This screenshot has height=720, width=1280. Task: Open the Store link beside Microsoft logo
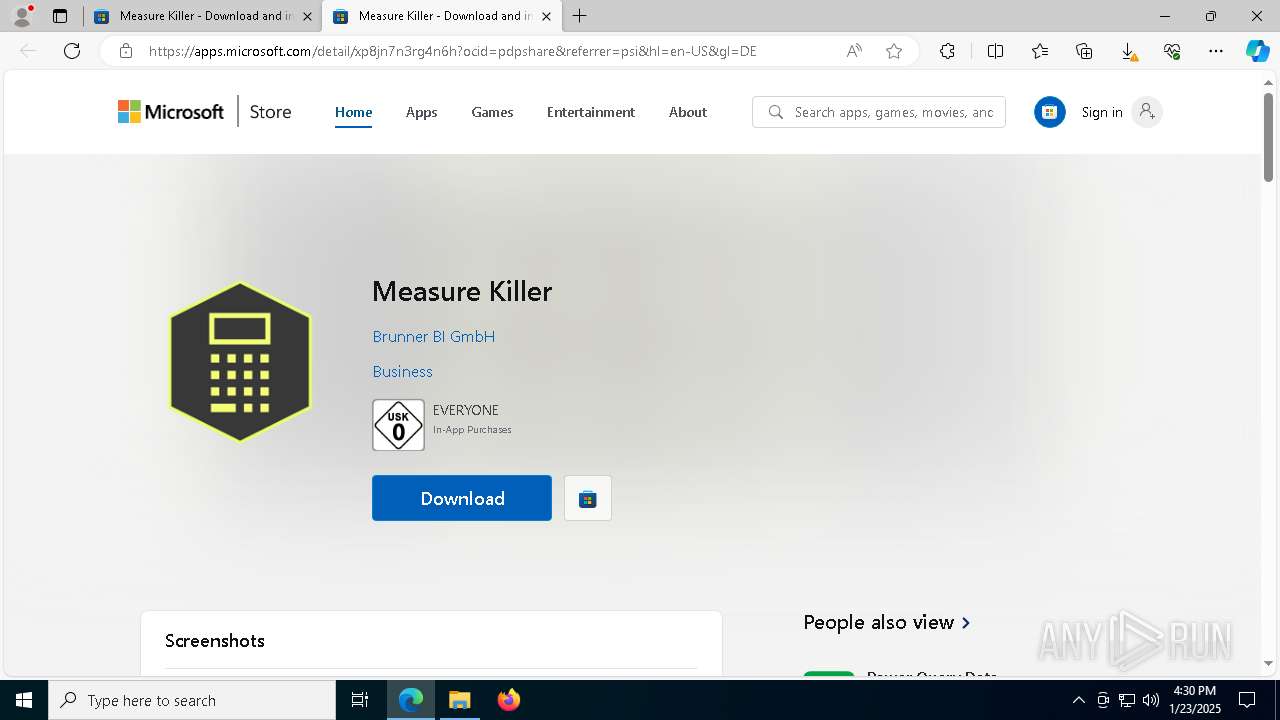coord(270,112)
